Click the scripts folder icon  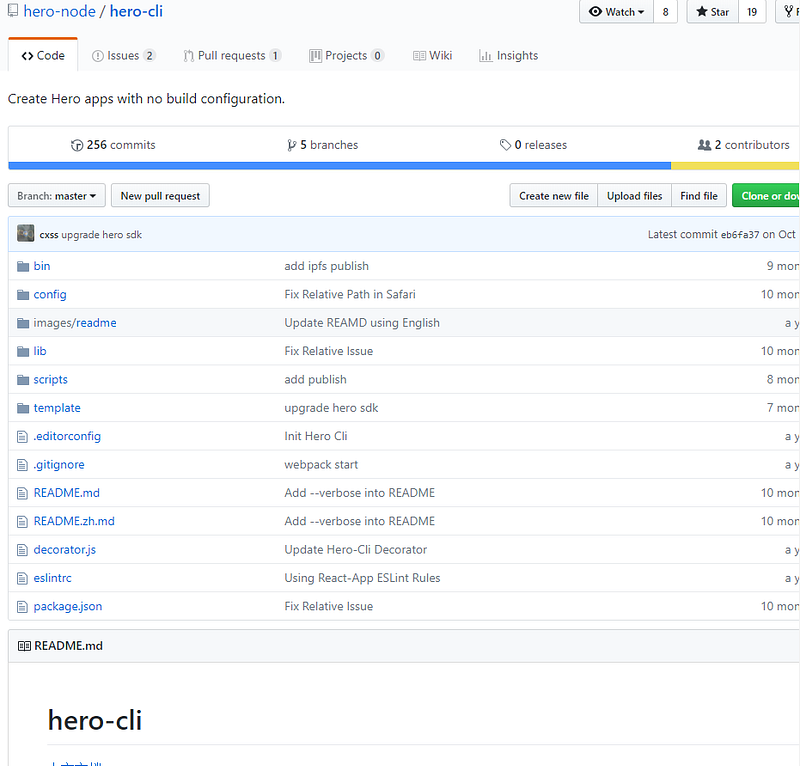pyautogui.click(x=23, y=380)
